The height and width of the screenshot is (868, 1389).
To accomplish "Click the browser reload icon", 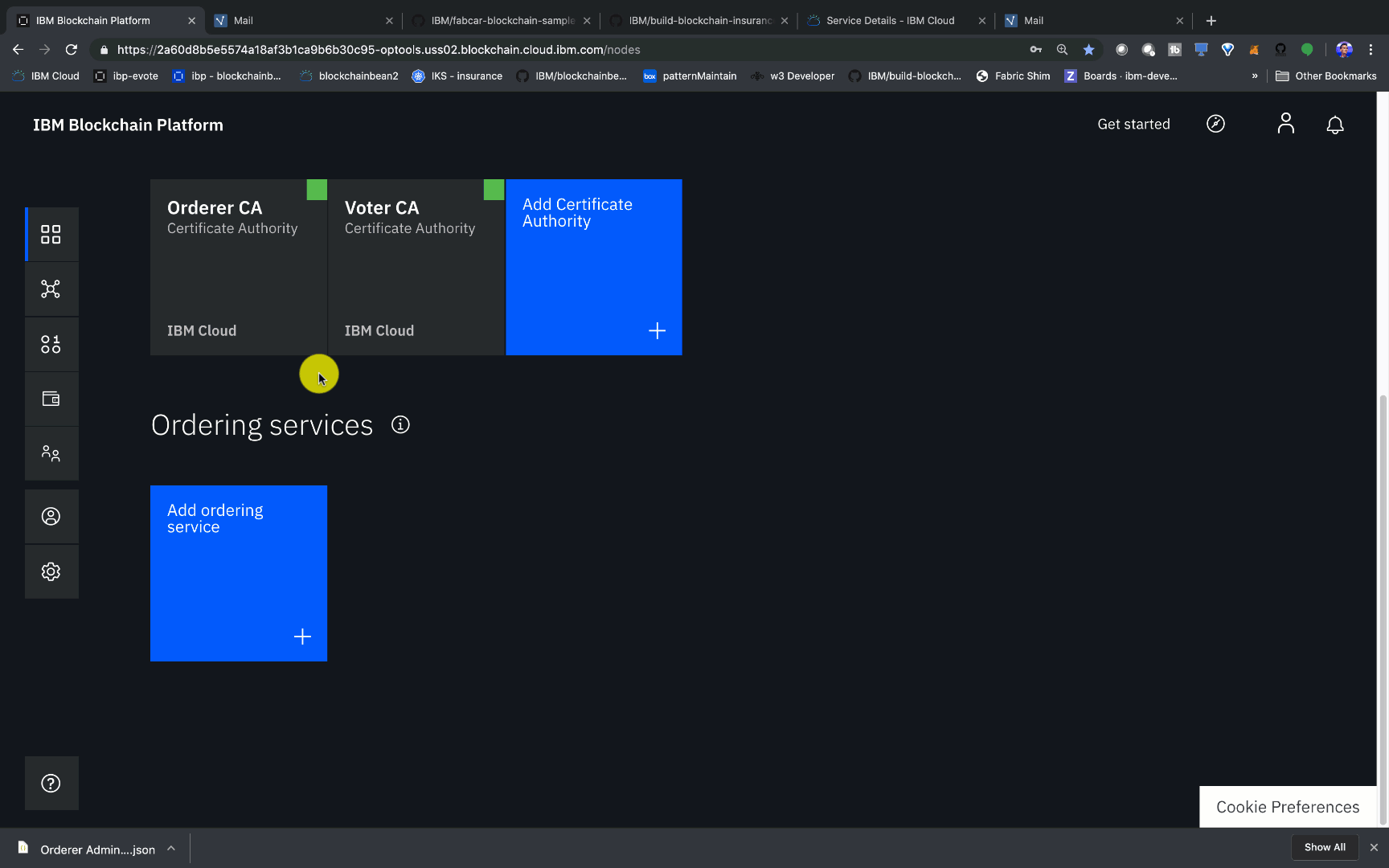I will pos(72,50).
